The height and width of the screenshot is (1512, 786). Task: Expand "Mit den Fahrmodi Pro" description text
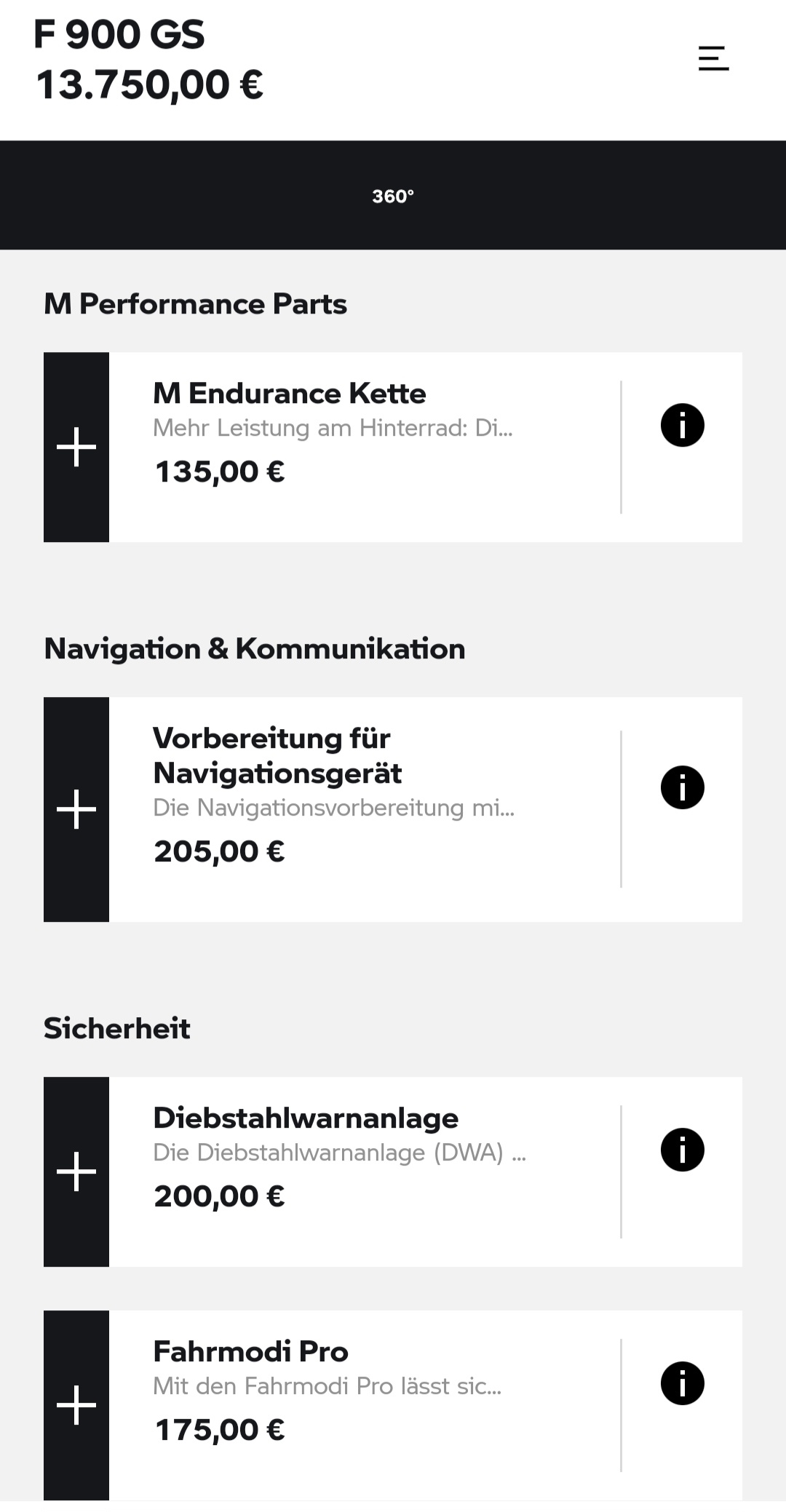[x=327, y=1386]
